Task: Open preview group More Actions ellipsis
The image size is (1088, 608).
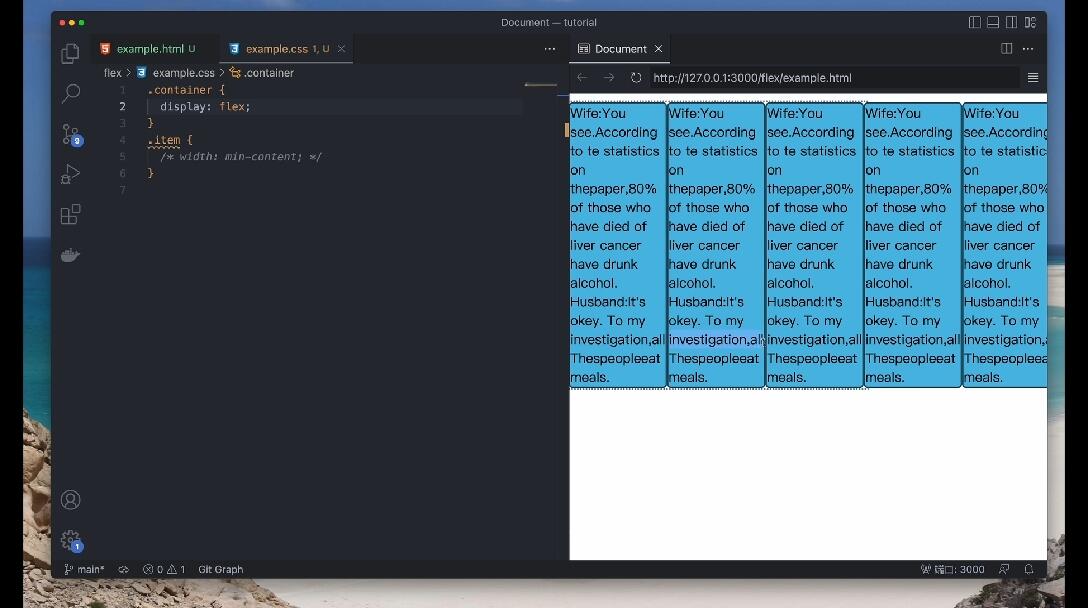Action: tap(1028, 49)
